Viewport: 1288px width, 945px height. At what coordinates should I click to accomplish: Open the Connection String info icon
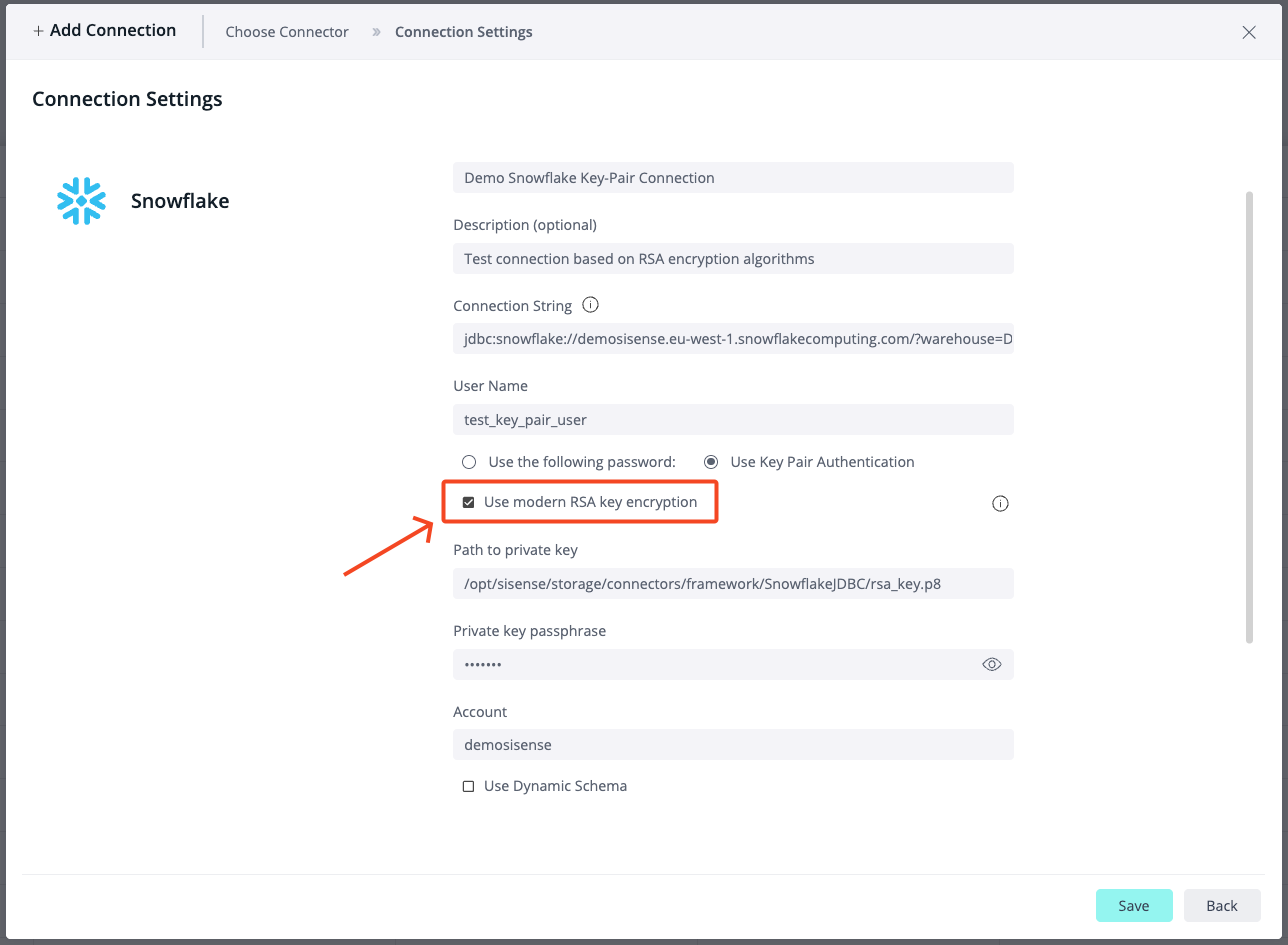590,305
